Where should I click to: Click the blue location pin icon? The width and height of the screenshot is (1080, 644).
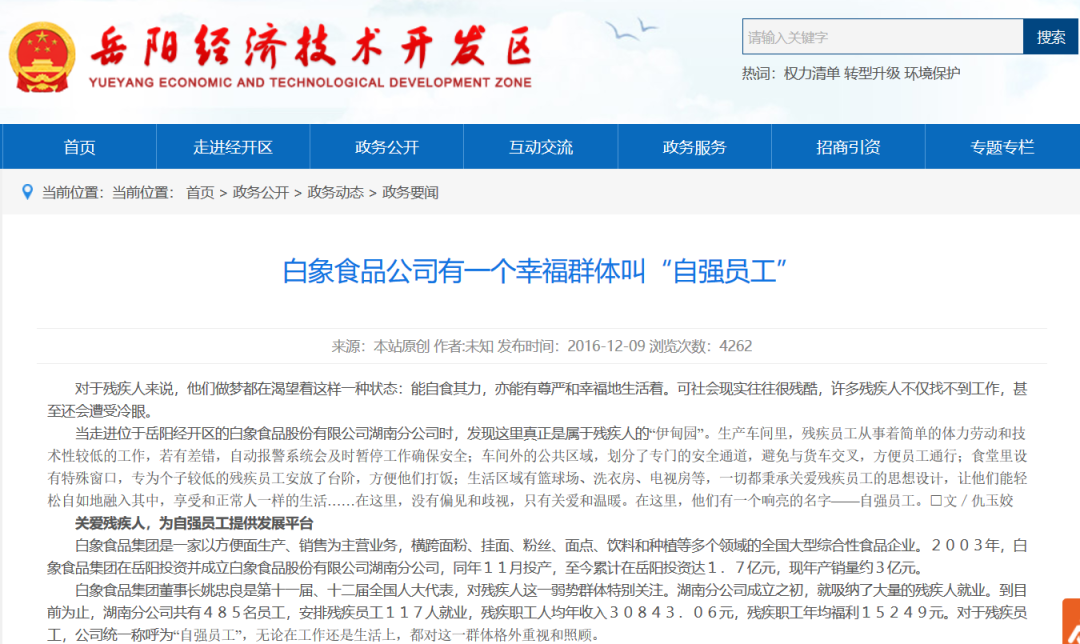click(28, 192)
